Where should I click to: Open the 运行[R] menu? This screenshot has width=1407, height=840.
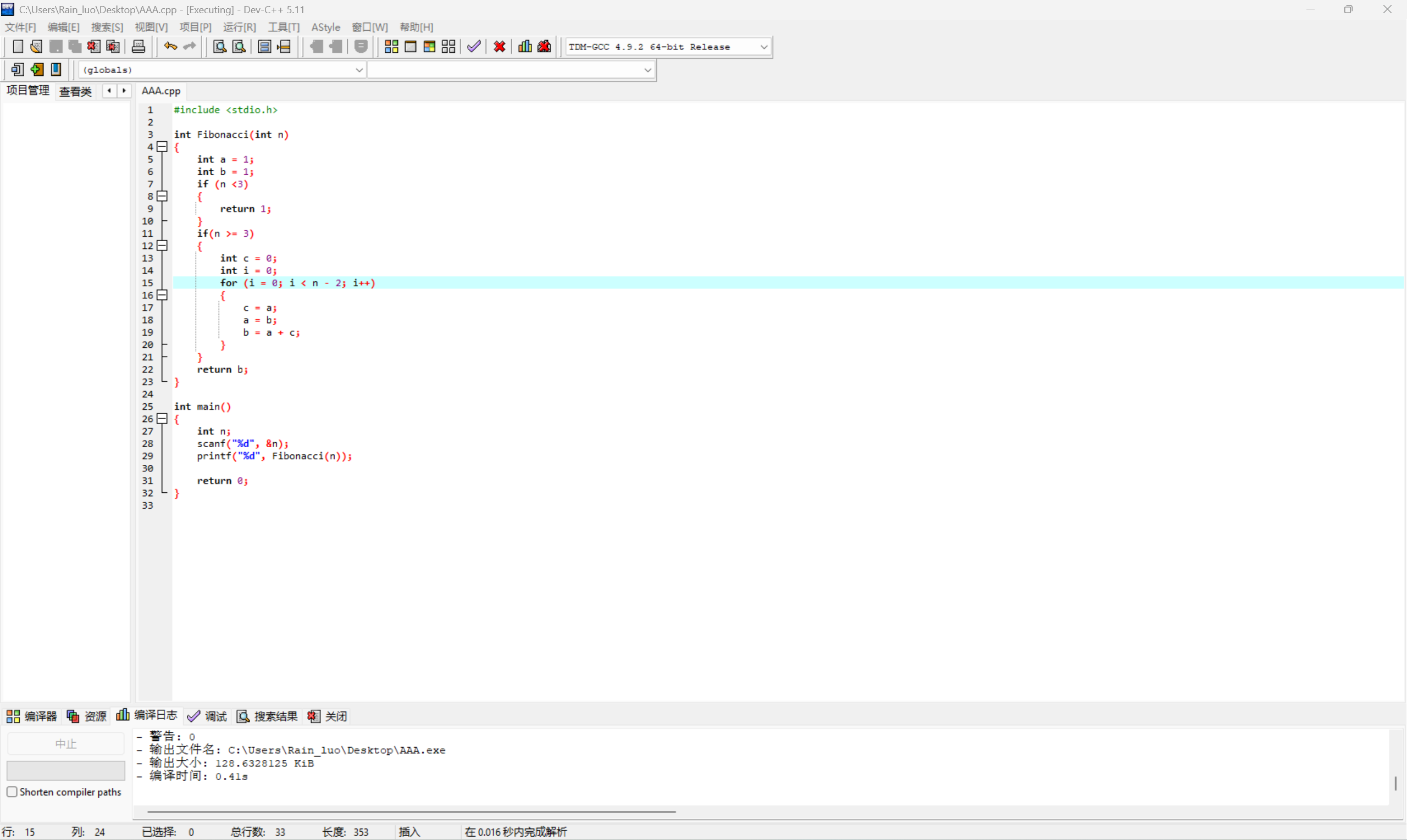pyautogui.click(x=239, y=27)
